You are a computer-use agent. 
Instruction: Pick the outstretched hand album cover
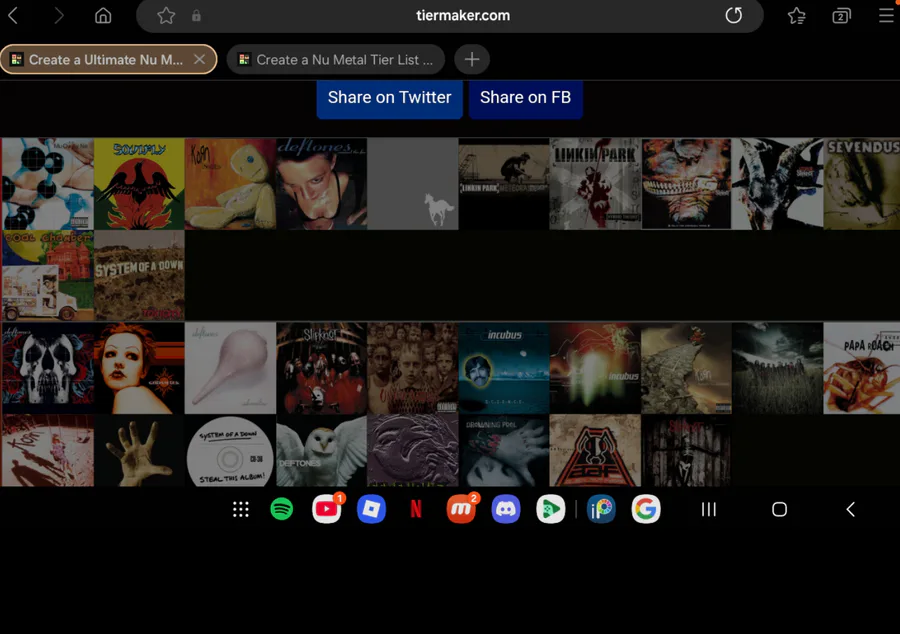pos(139,451)
